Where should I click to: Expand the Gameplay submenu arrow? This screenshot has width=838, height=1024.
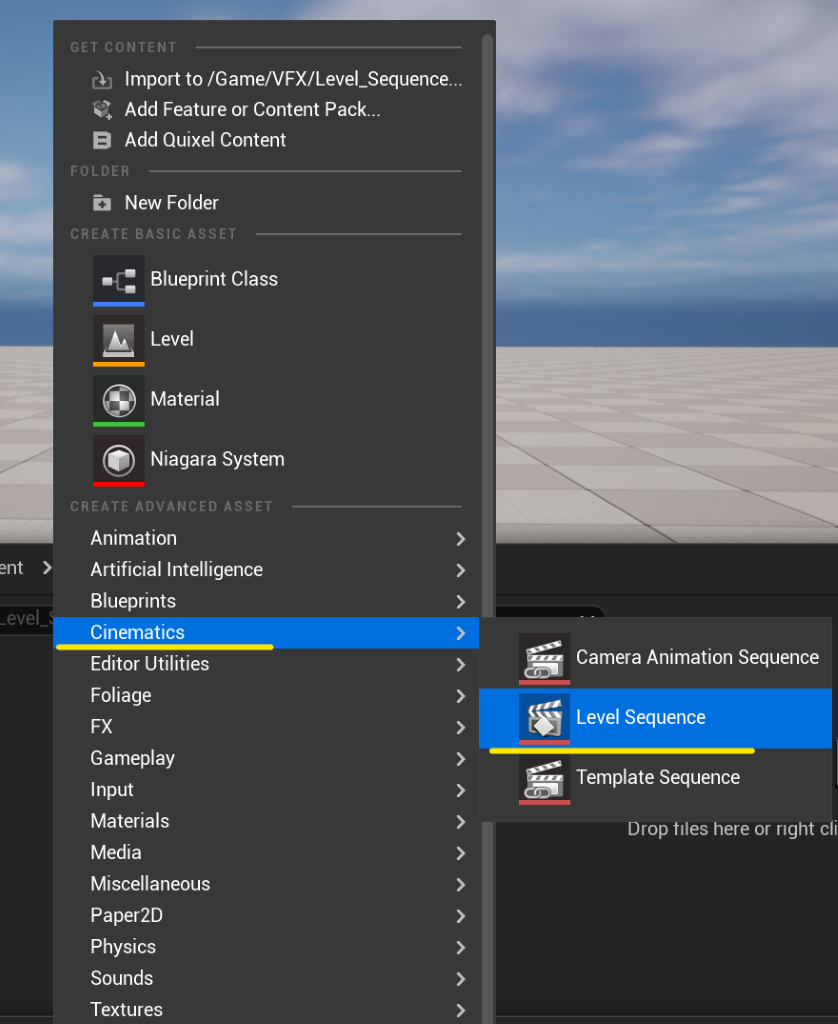click(460, 759)
